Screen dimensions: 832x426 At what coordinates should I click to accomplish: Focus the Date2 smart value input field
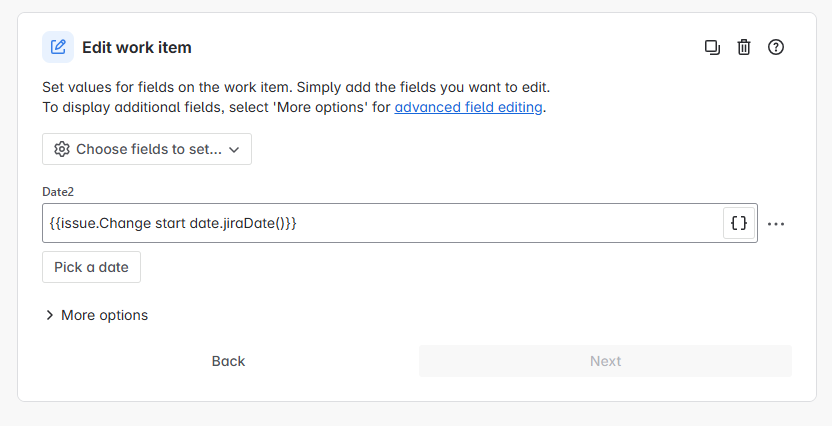(x=382, y=223)
